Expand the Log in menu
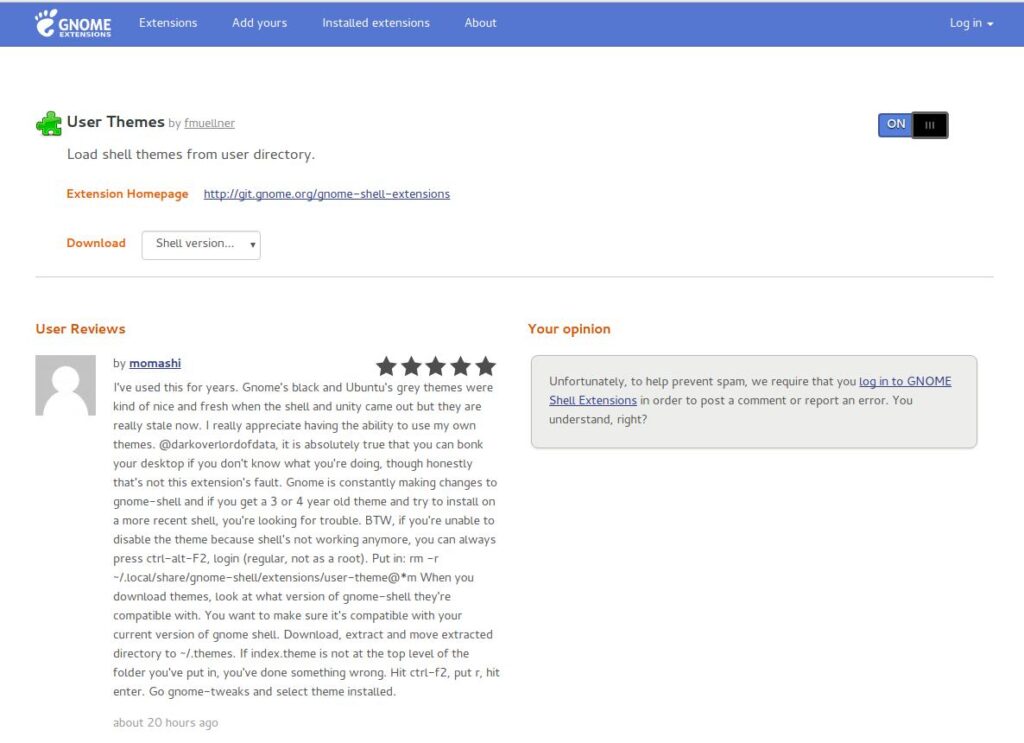Image resolution: width=1024 pixels, height=743 pixels. [971, 23]
